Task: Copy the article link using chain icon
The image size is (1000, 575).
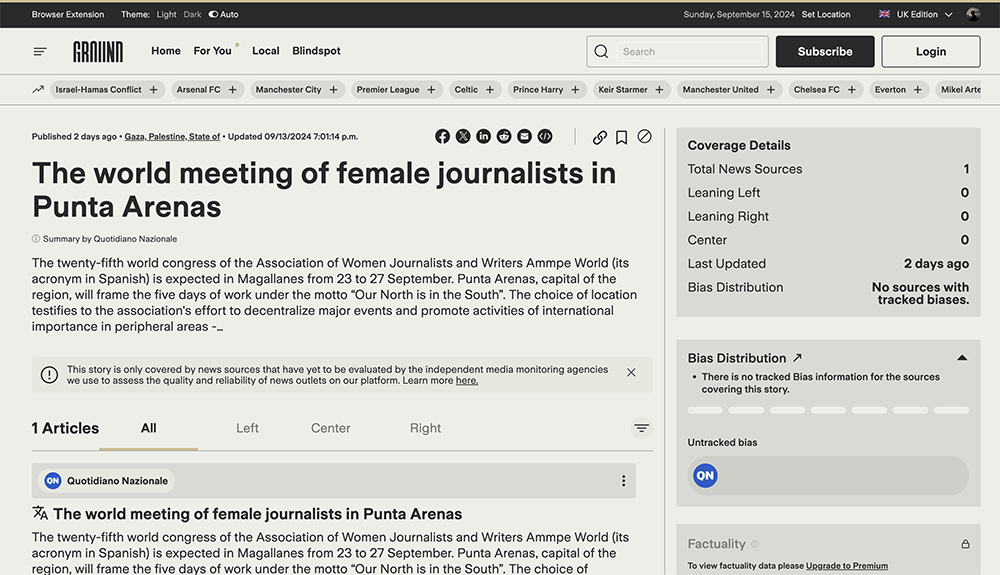Action: (600, 137)
